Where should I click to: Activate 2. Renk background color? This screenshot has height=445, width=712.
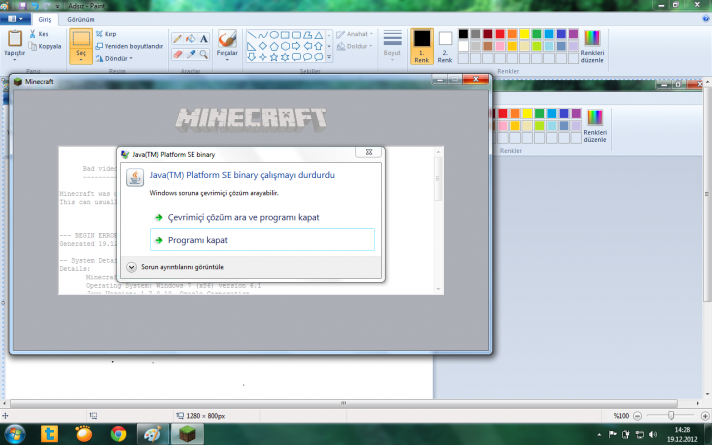[445, 46]
